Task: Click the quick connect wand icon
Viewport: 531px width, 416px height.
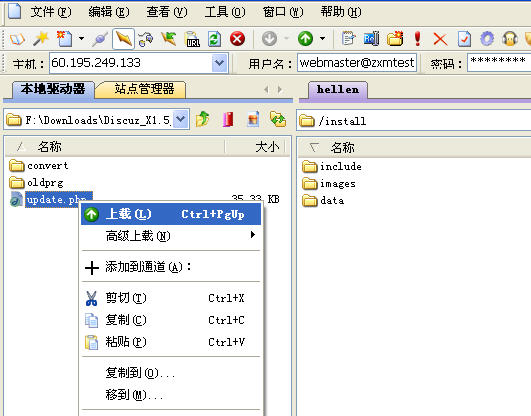Action: click(x=41, y=39)
